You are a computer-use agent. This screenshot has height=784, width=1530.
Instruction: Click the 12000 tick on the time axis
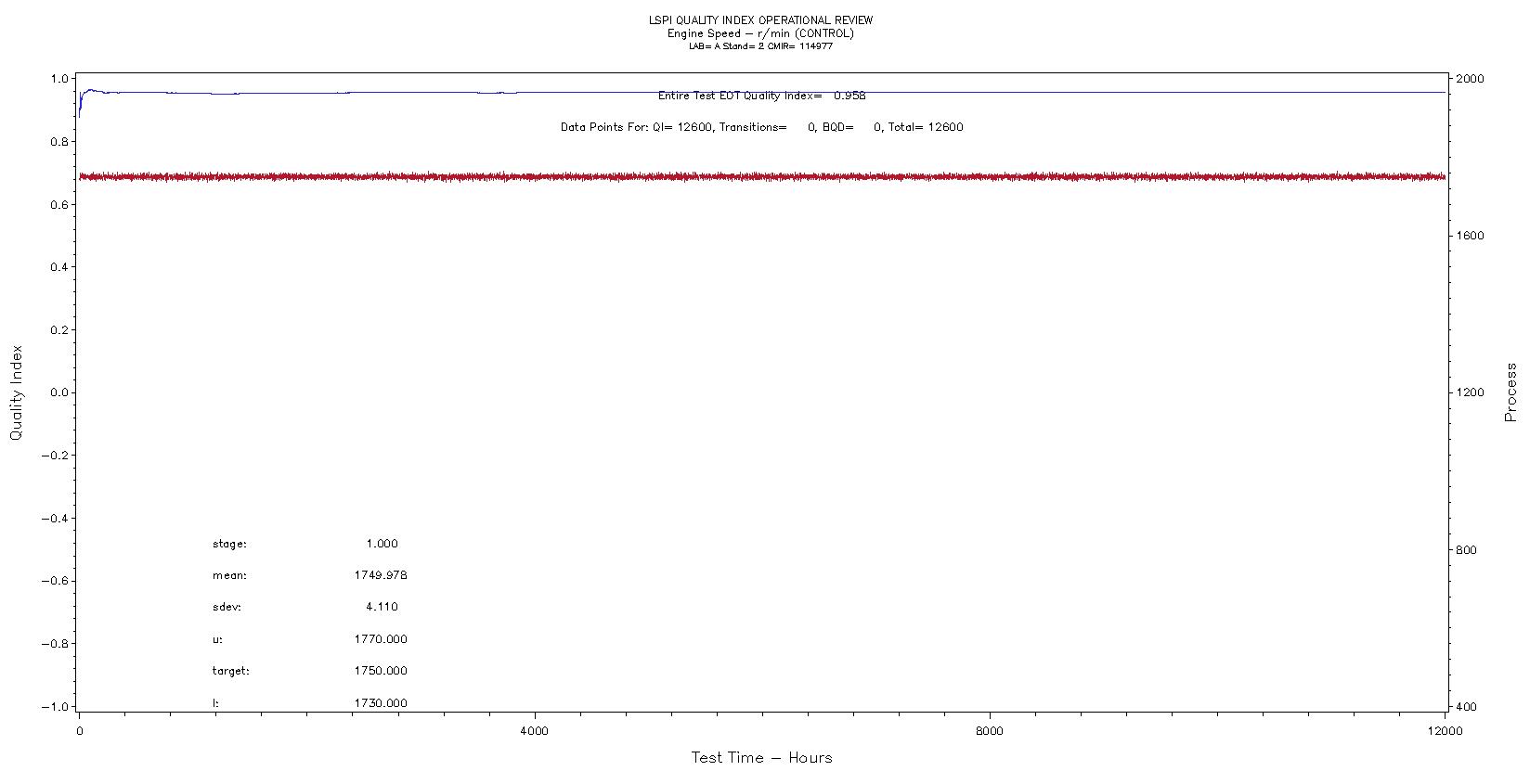point(1445,731)
